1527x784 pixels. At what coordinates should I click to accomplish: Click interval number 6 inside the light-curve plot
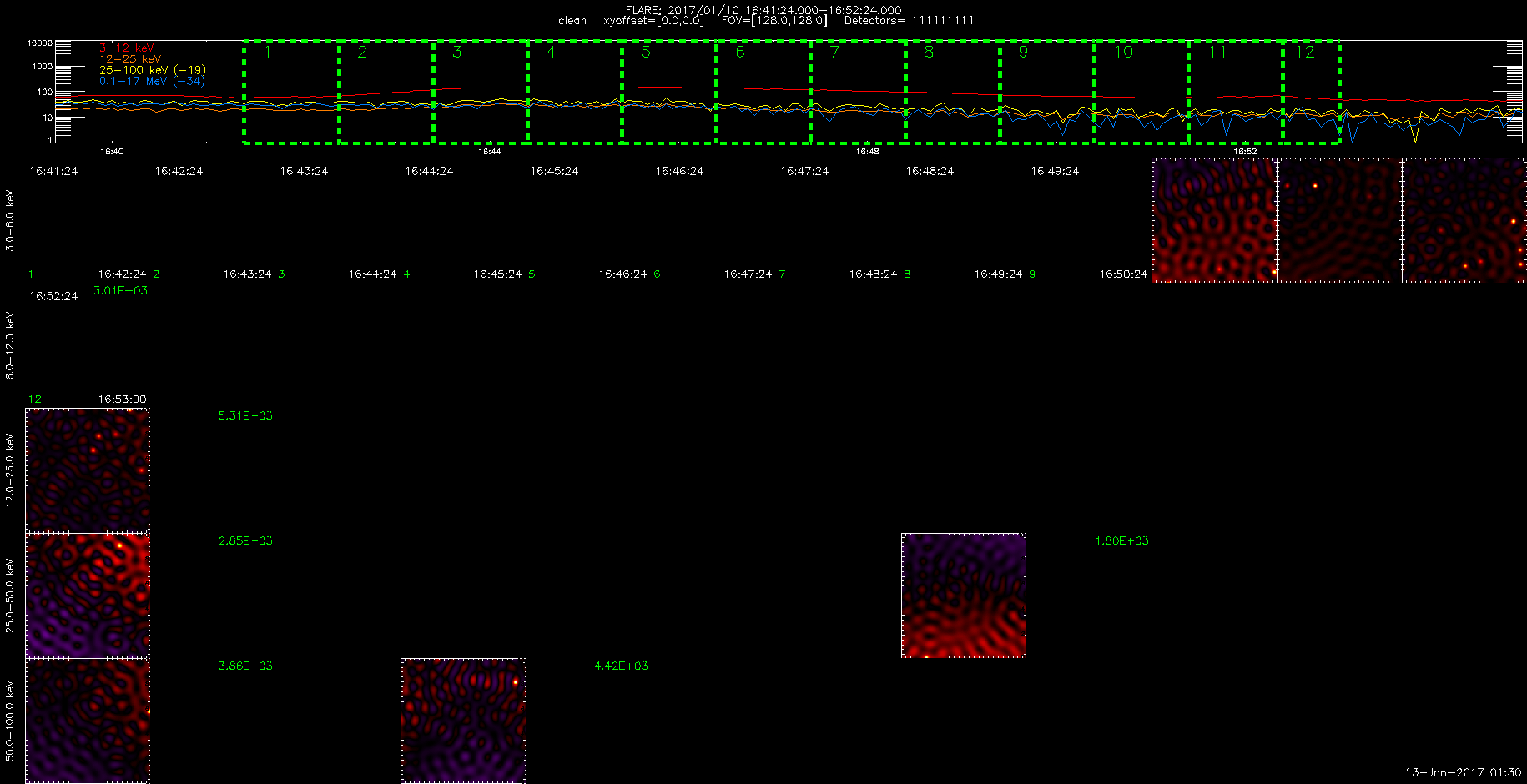tap(739, 52)
